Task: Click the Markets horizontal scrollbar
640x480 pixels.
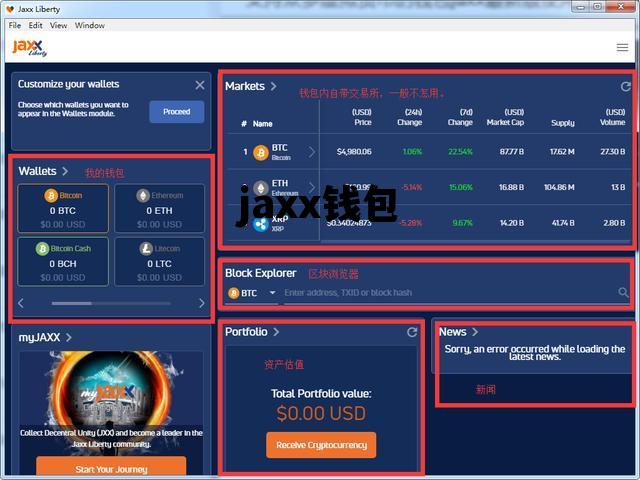Action: pos(476,242)
